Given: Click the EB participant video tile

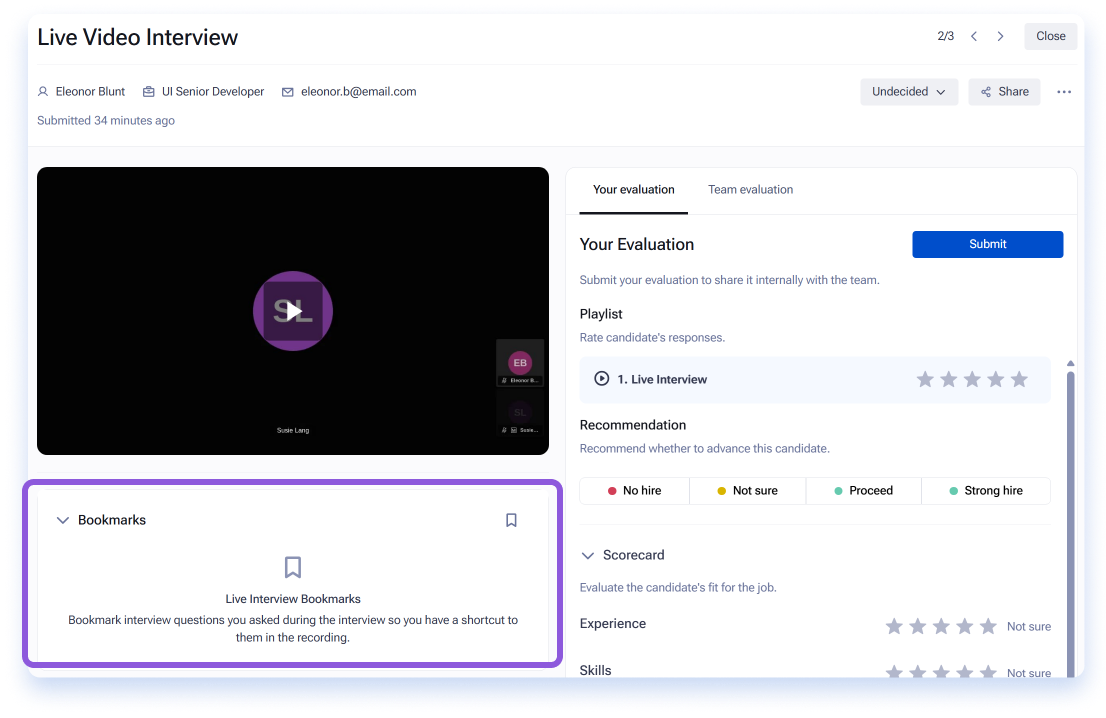Looking at the screenshot, I should coord(520,363).
